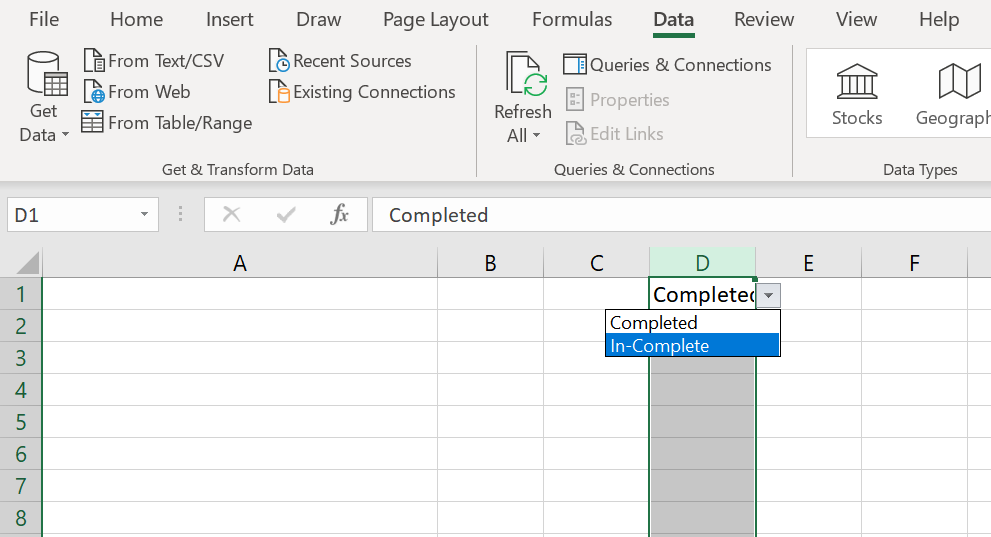The width and height of the screenshot is (991, 537).
Task: Switch to the Formulas tab
Action: pyautogui.click(x=572, y=20)
